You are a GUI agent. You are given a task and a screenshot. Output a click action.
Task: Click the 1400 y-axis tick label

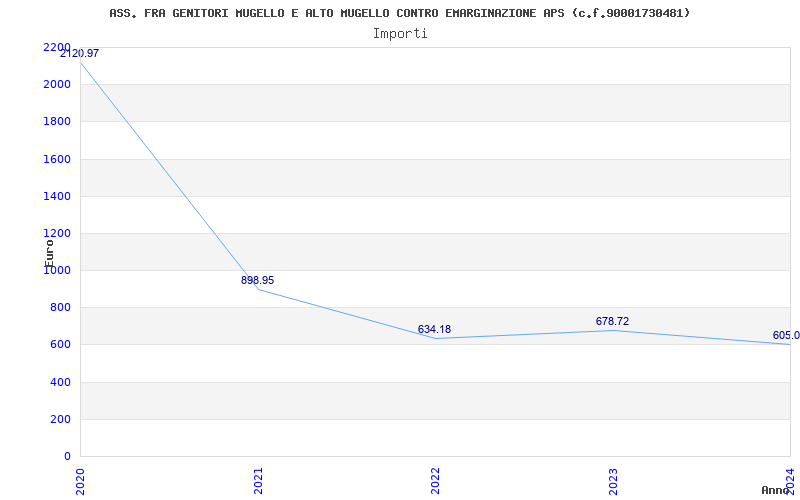point(57,196)
